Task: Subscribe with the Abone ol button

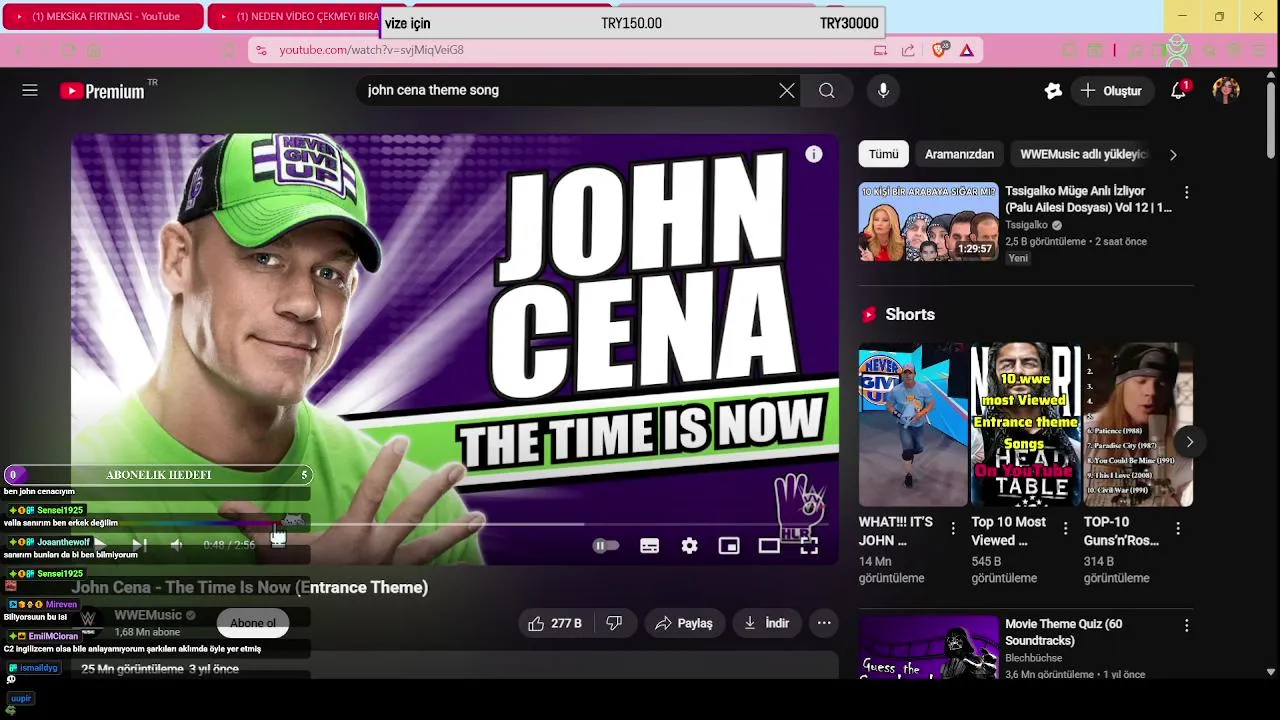Action: click(253, 623)
